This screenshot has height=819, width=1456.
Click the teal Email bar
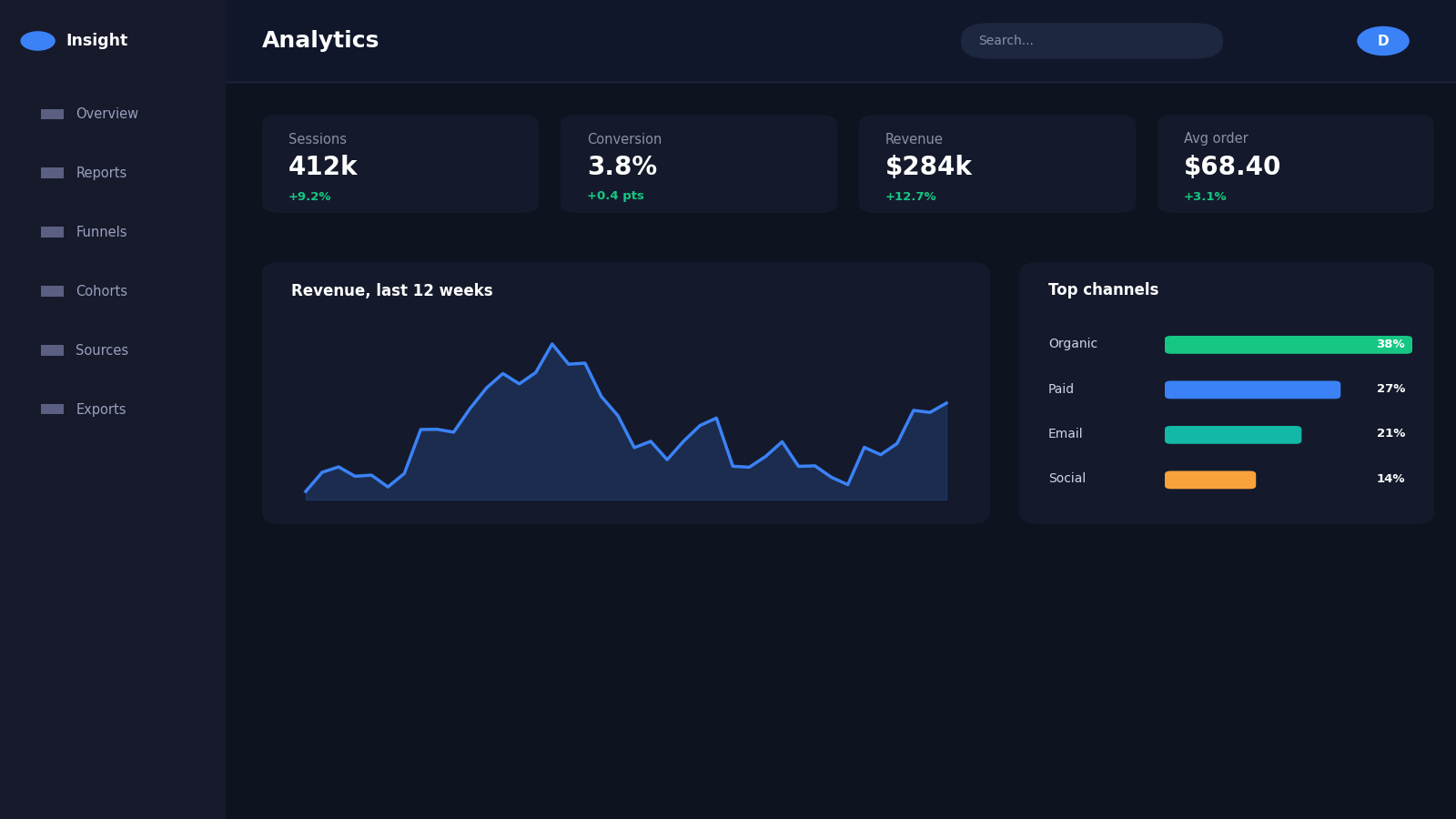[1233, 435]
